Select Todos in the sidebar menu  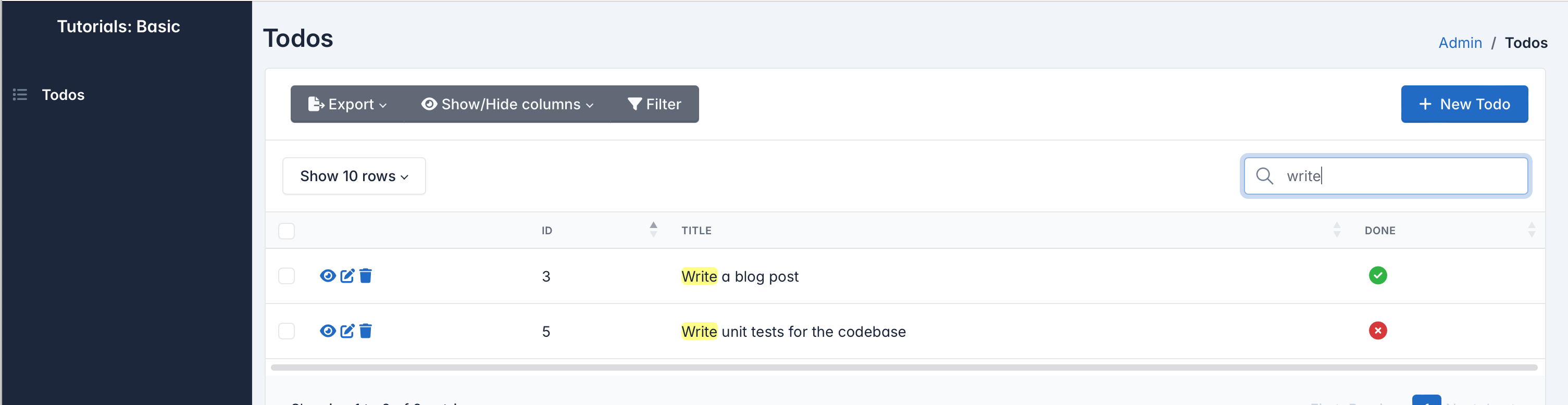tap(63, 95)
